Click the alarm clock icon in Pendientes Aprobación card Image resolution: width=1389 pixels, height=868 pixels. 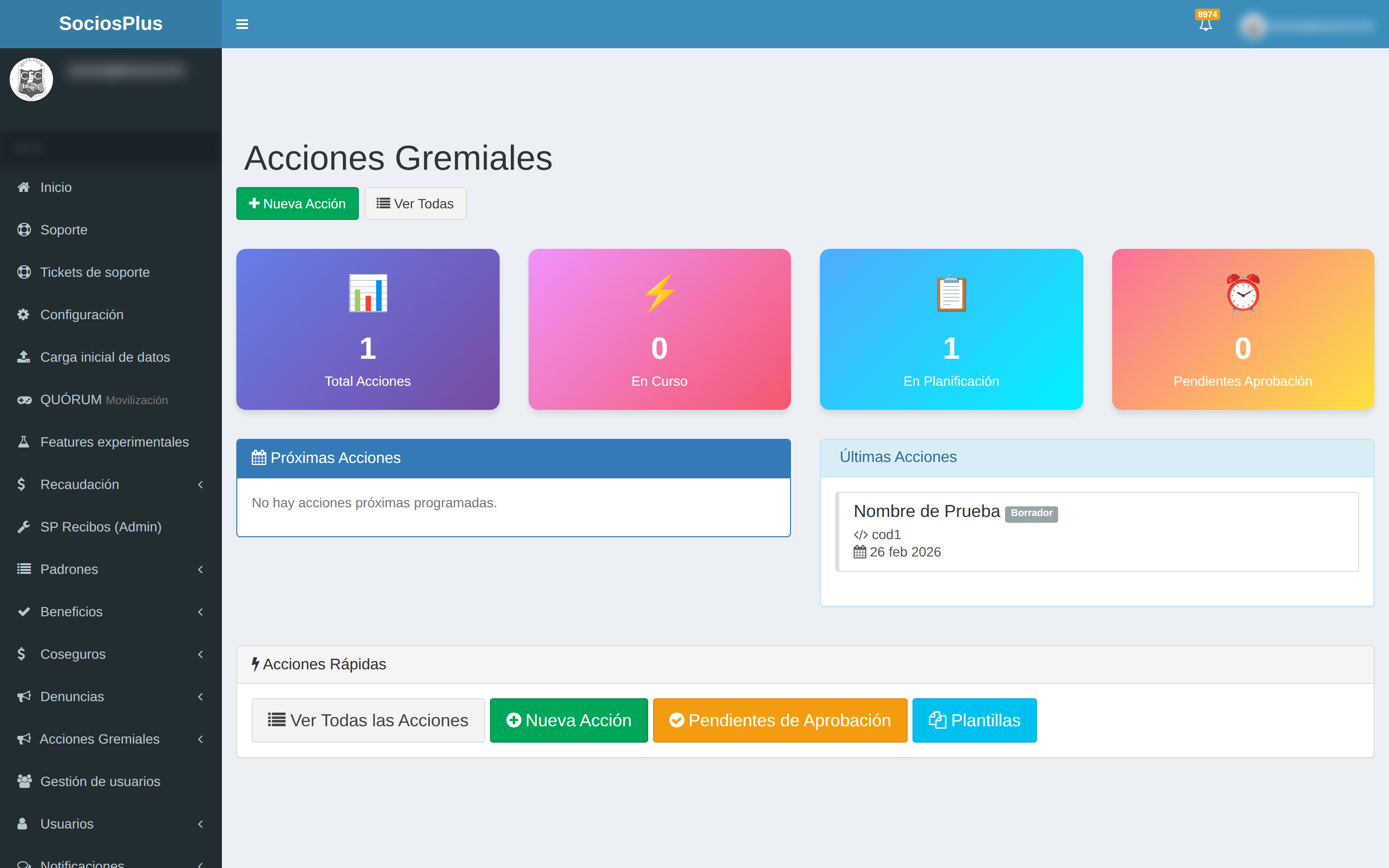1243,293
